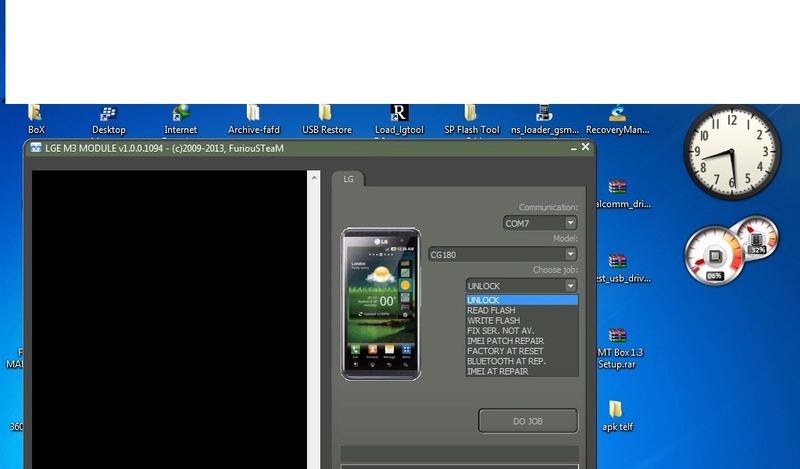Close the LGE M3 MODULE window
The width and height of the screenshot is (800, 469).
(x=586, y=147)
